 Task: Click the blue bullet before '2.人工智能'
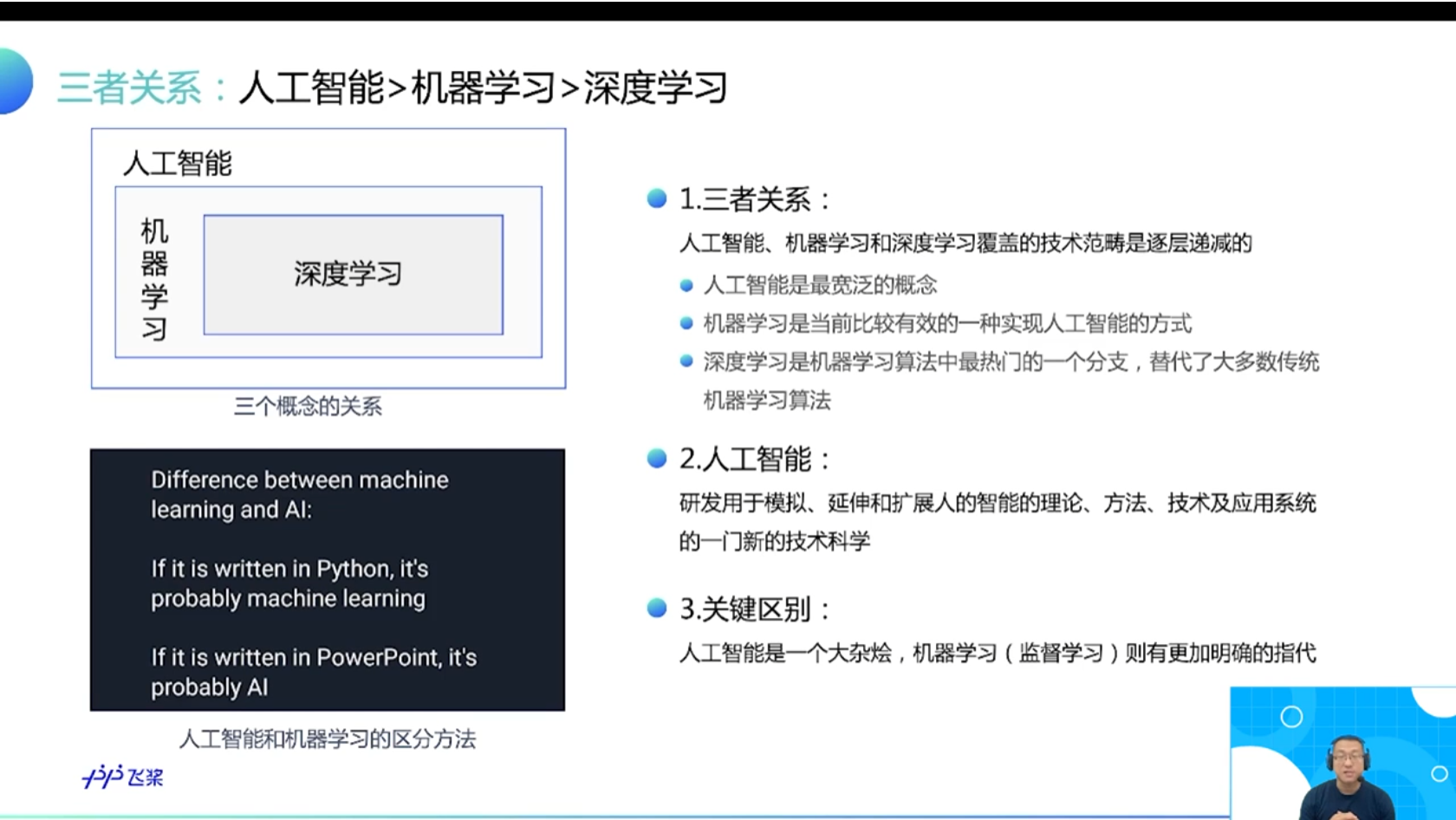click(657, 458)
